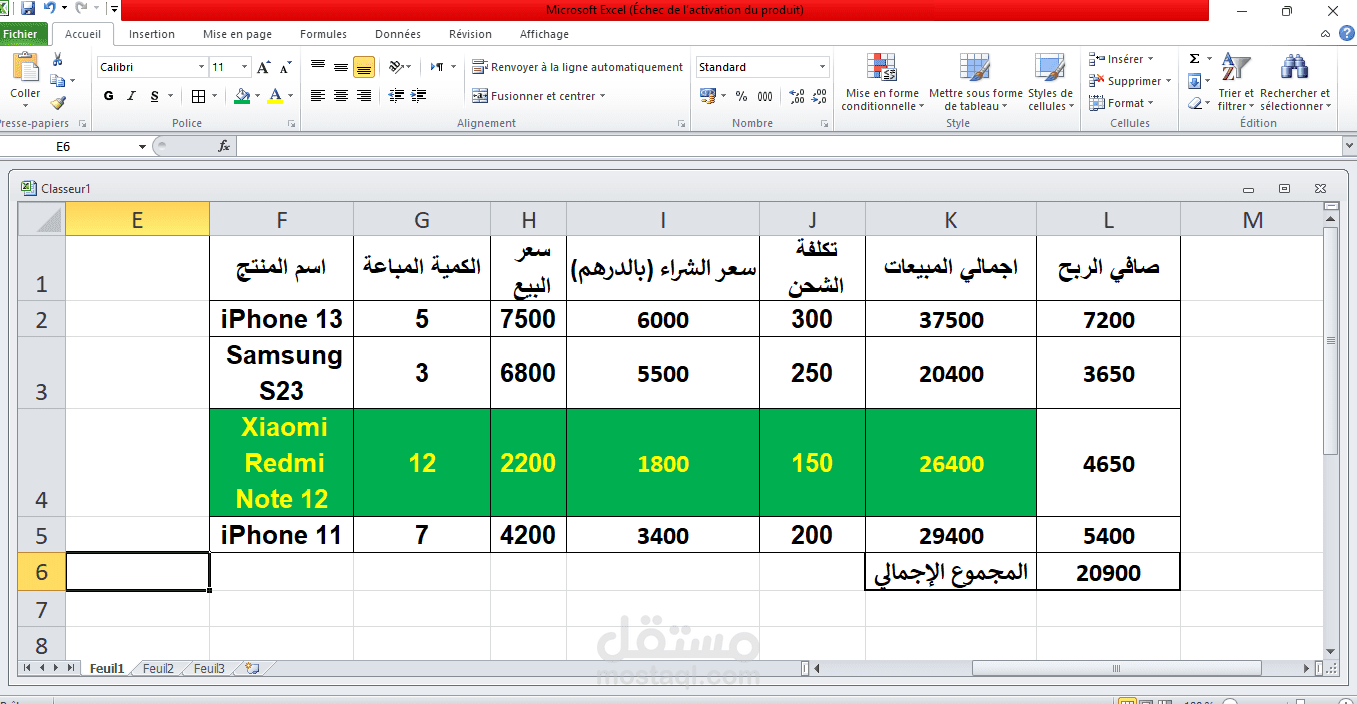
Task: Open the font size 11 dropdown
Action: (244, 67)
